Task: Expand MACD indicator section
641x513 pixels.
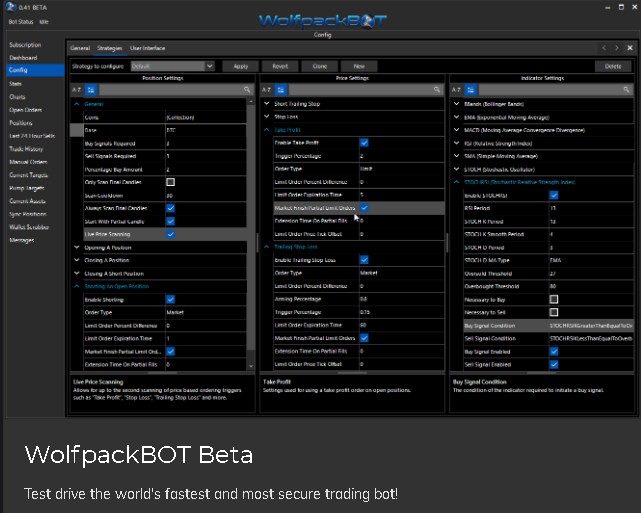Action: click(x=456, y=130)
